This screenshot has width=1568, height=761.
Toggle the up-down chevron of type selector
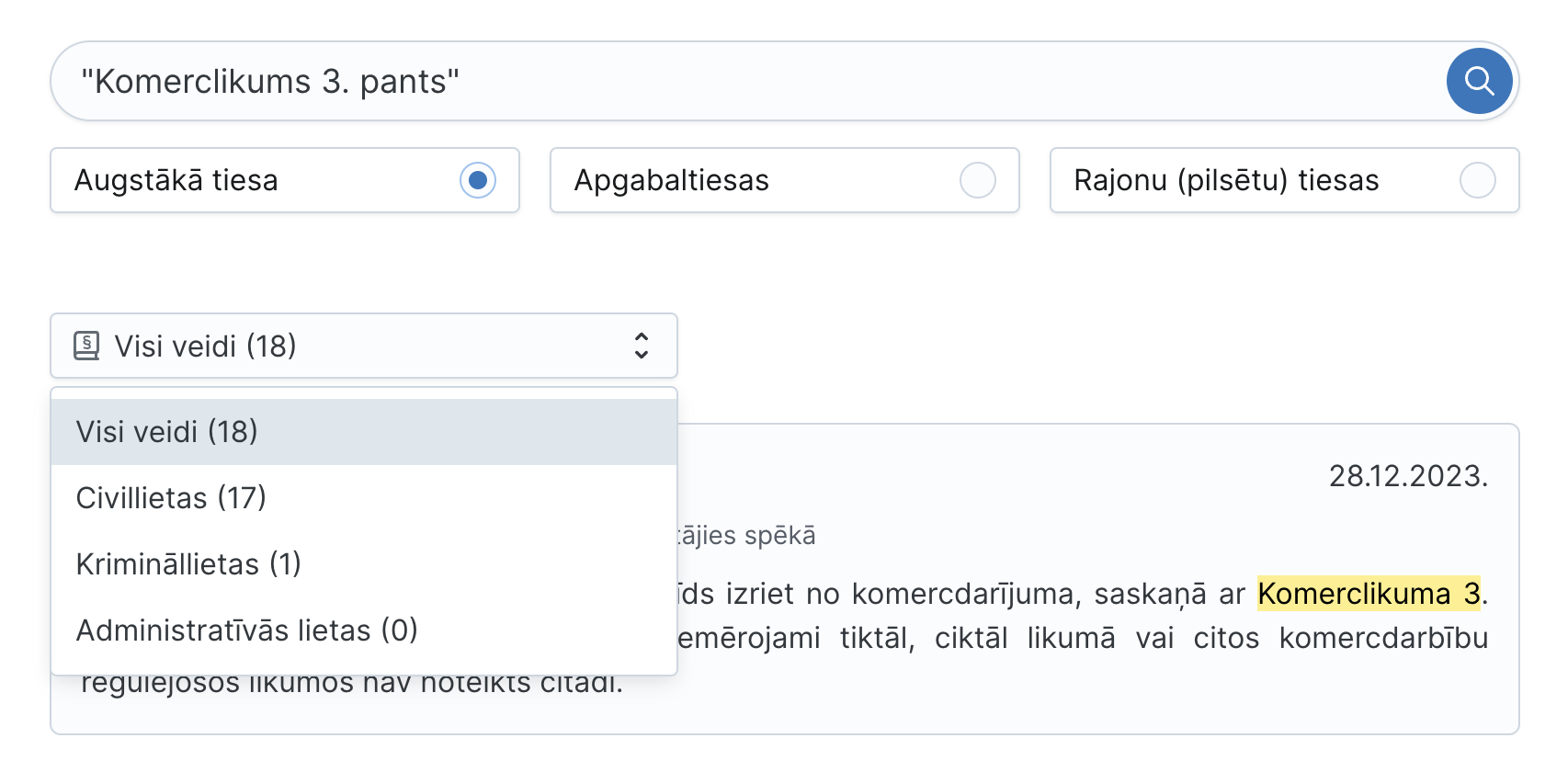coord(642,346)
